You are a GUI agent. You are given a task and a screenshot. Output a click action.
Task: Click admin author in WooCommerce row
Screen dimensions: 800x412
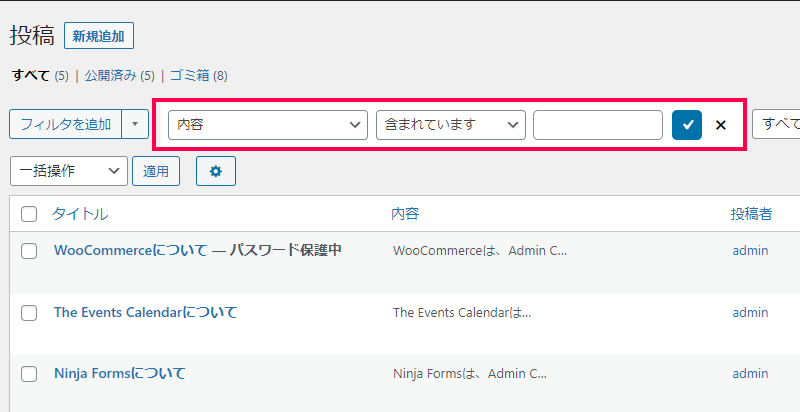tap(750, 251)
